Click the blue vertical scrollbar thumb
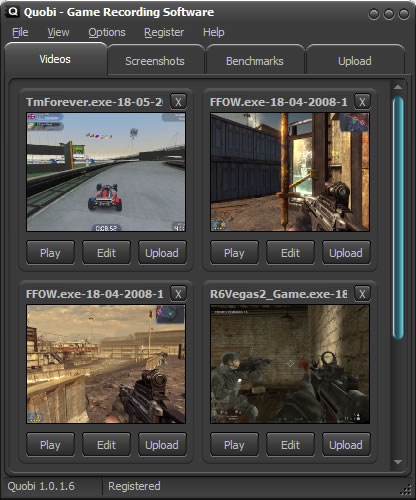The height and width of the screenshot is (500, 416). pos(398,218)
